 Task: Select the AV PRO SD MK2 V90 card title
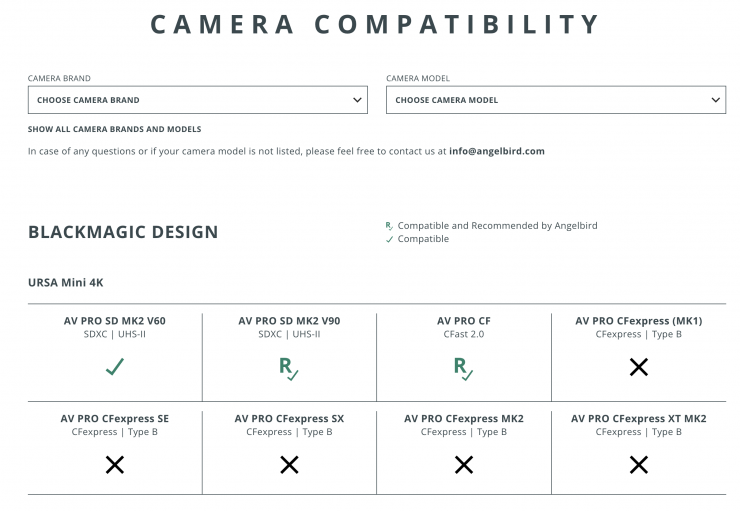point(289,321)
